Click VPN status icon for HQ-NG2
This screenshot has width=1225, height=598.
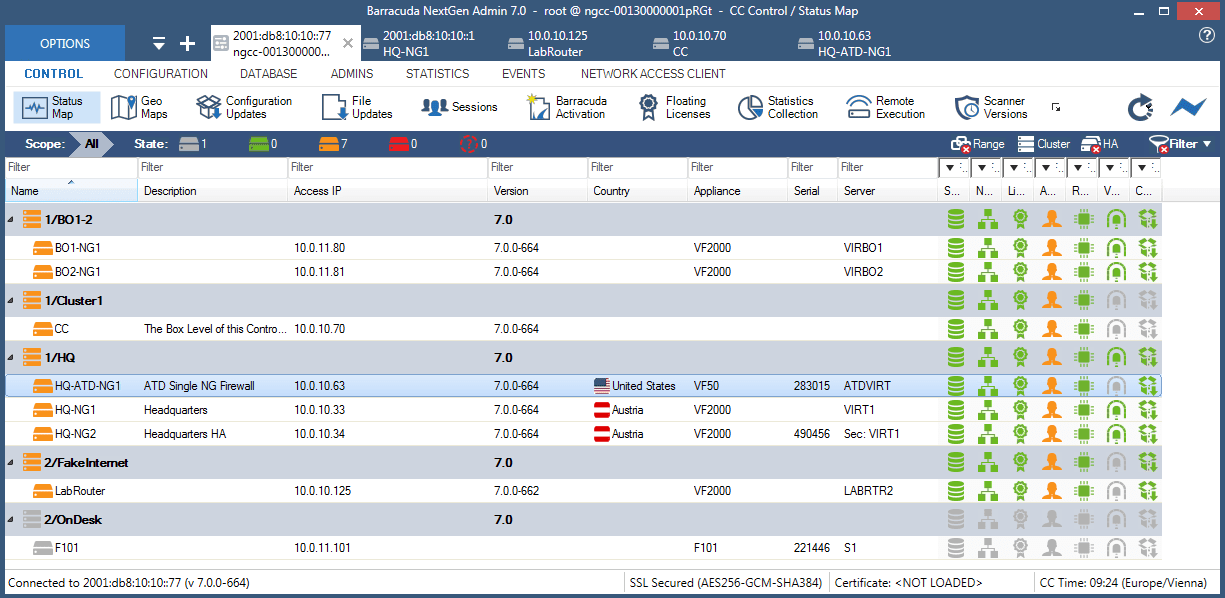[x=1115, y=434]
